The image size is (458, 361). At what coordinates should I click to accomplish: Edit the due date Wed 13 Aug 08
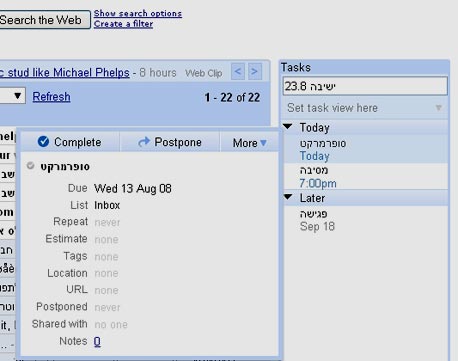coord(133,188)
